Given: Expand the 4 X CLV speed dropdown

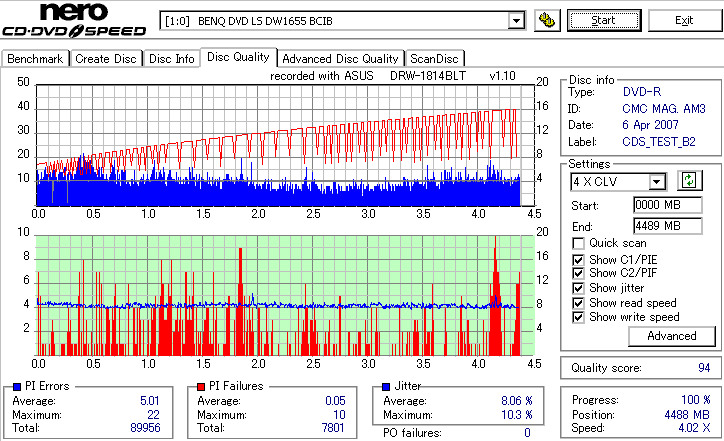Looking at the screenshot, I should coord(657,182).
